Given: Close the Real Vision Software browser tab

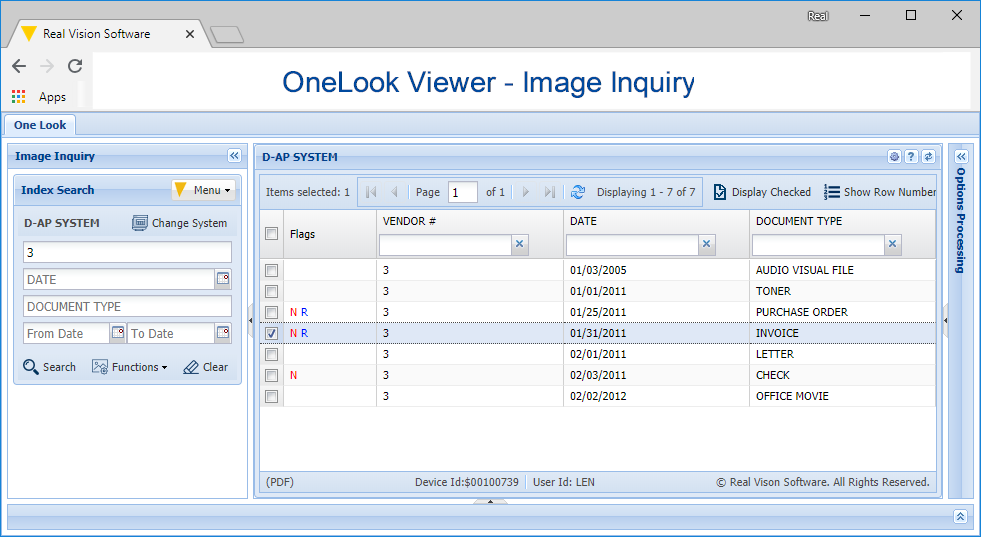Looking at the screenshot, I should [x=190, y=34].
